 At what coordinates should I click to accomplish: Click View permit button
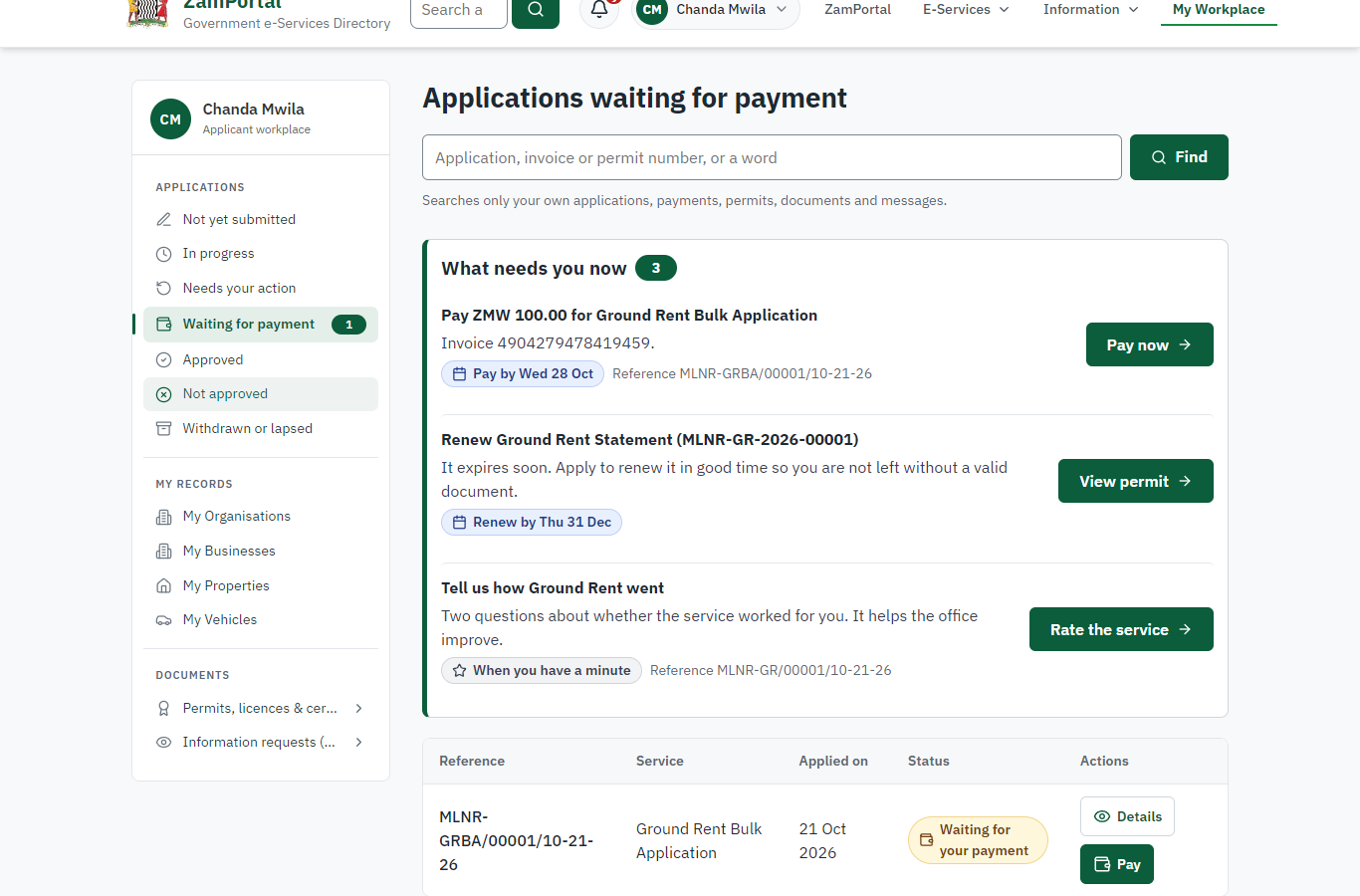[x=1136, y=481]
